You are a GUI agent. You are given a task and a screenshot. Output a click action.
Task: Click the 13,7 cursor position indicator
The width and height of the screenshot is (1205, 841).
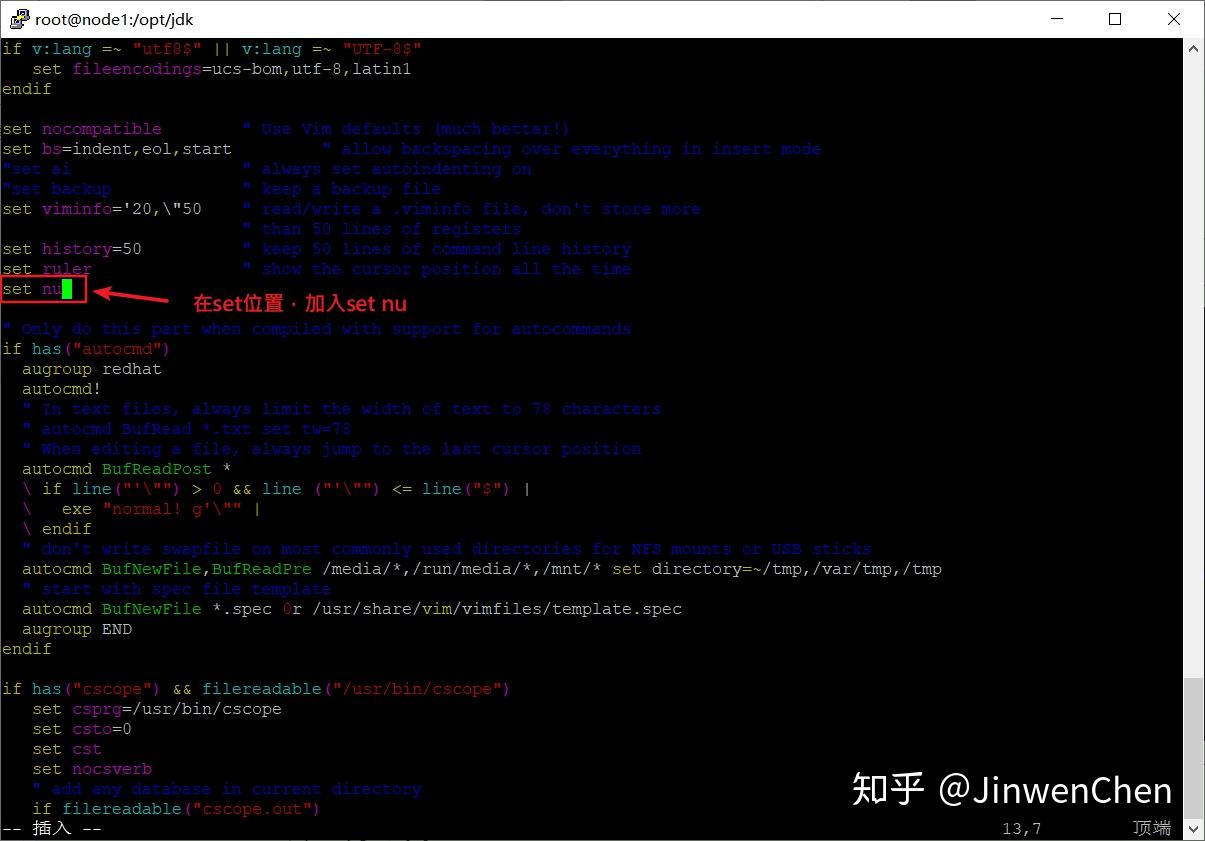(1019, 828)
